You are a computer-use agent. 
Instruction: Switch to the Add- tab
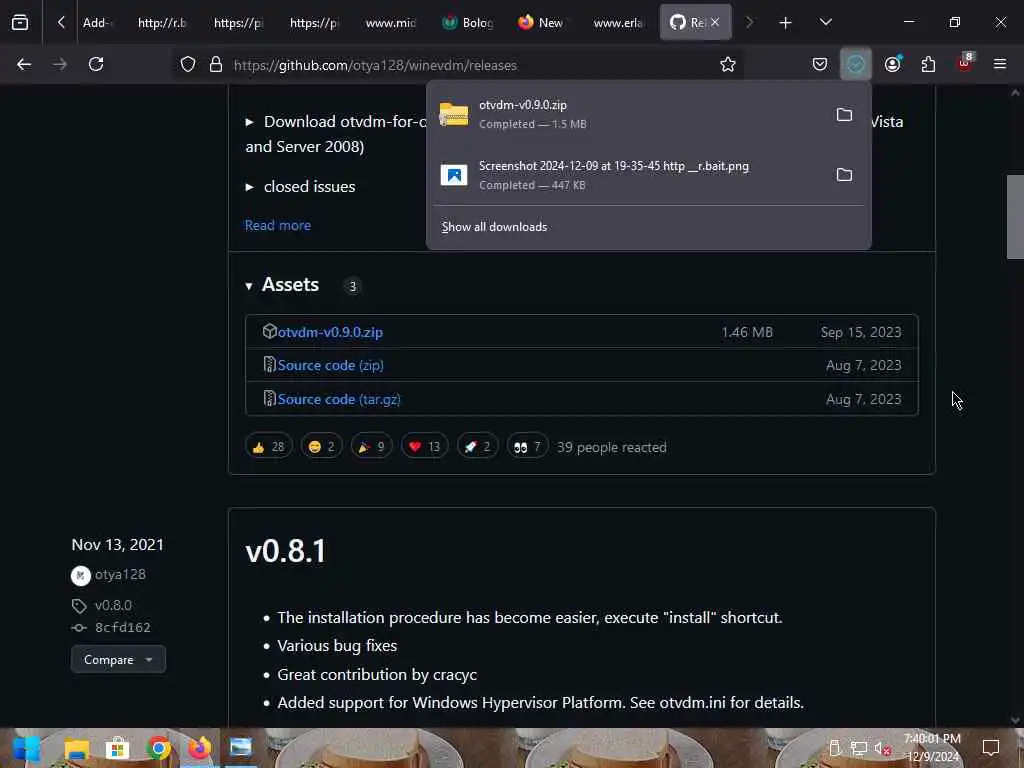tap(97, 22)
